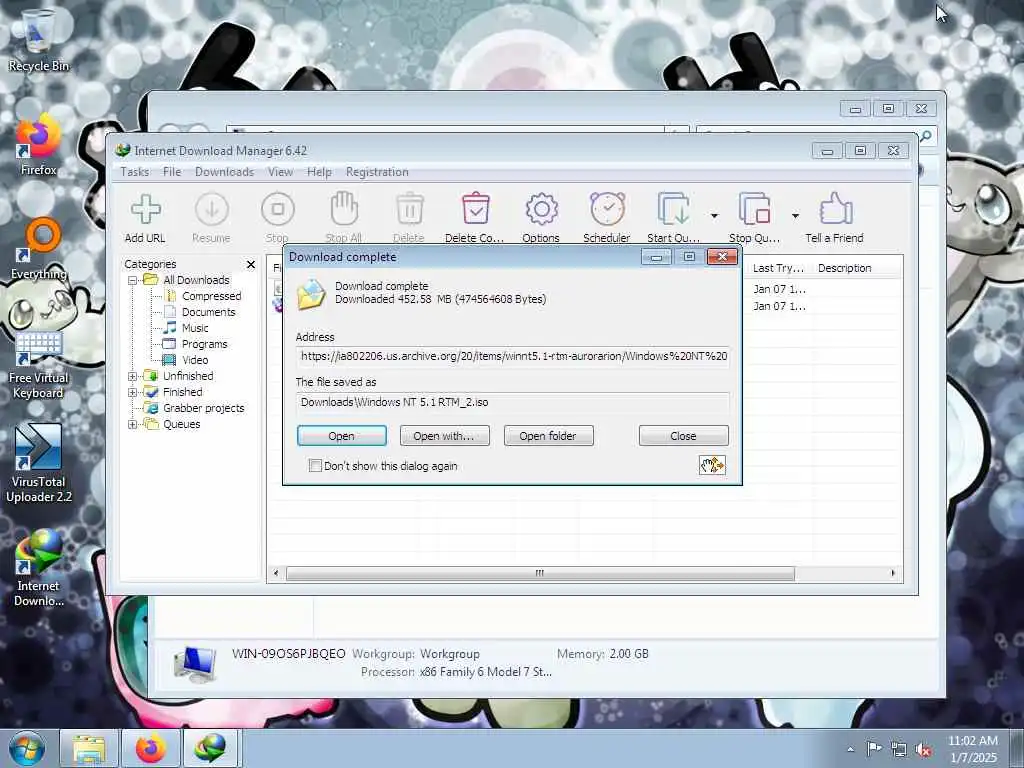Click the Delete Completed toolbar icon
1024x768 pixels.
(475, 209)
